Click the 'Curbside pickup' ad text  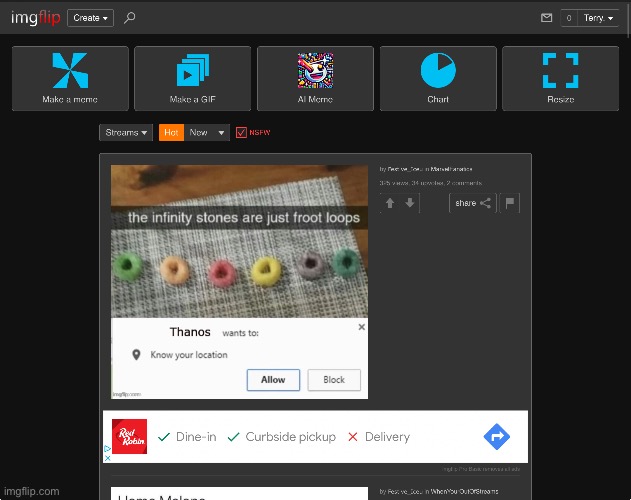pos(291,437)
